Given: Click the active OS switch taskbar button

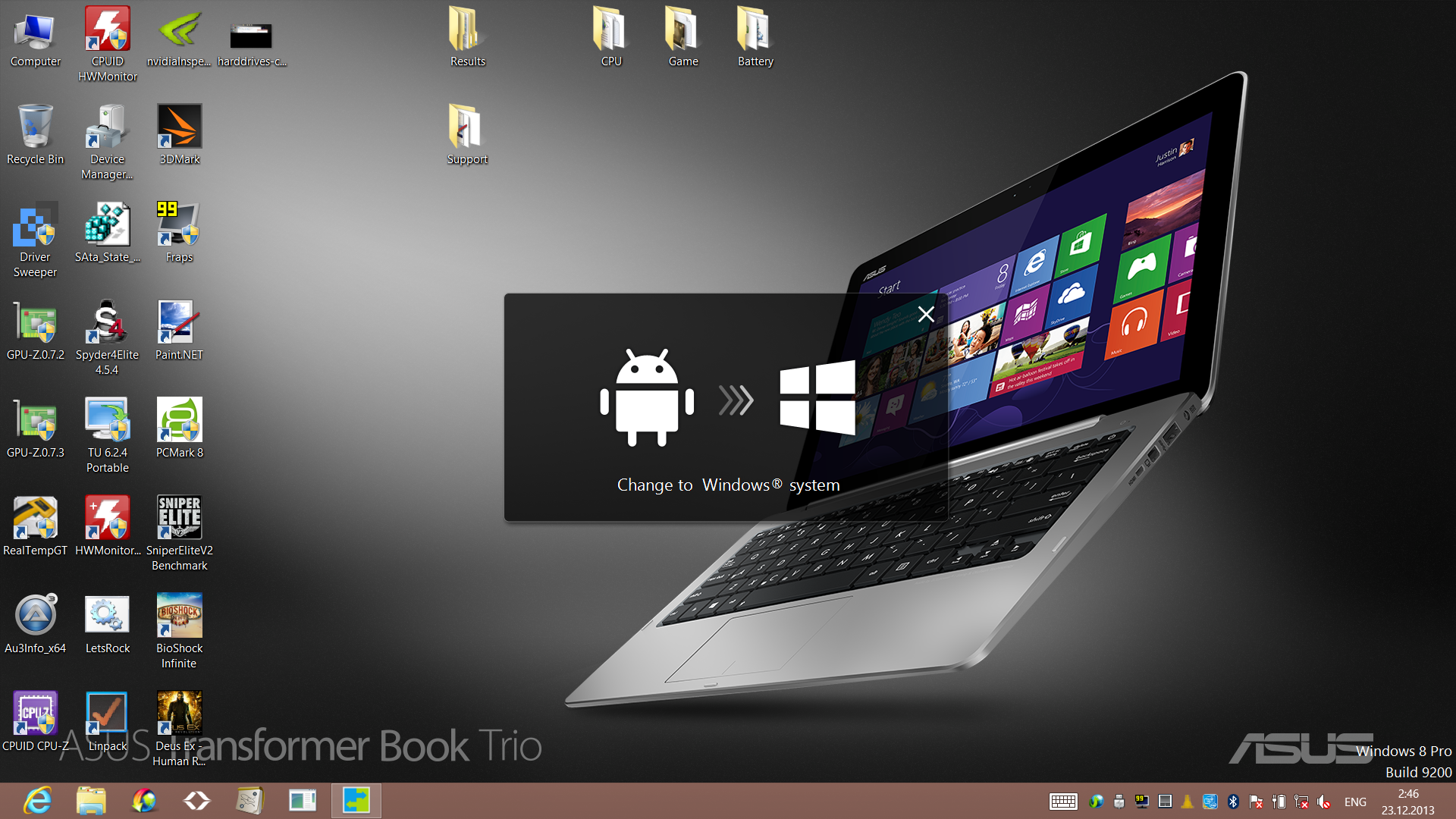Looking at the screenshot, I should (x=356, y=801).
